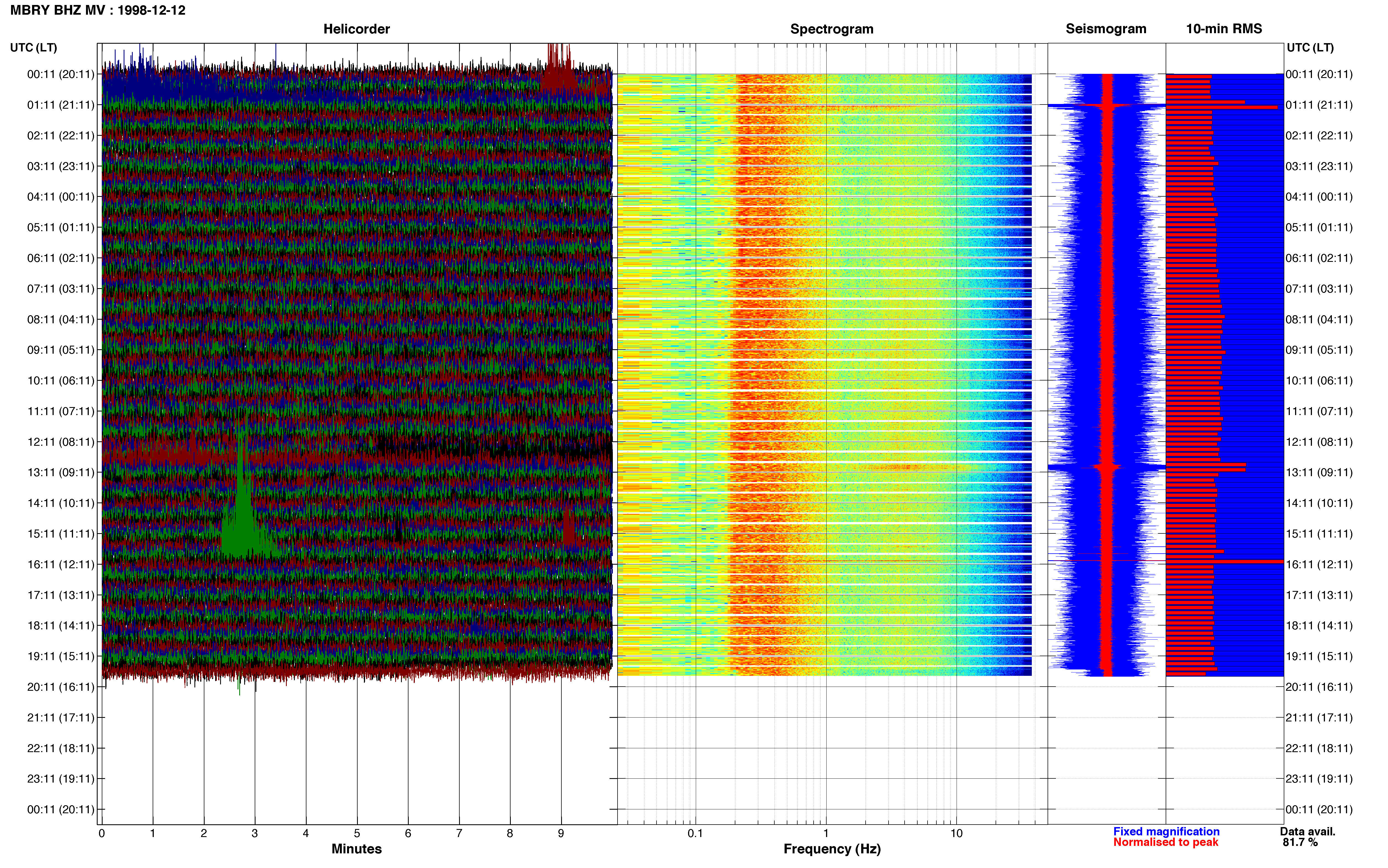Click the 9 tick on the Minutes axis
Image resolution: width=1388 pixels, height=868 pixels.
[x=561, y=833]
